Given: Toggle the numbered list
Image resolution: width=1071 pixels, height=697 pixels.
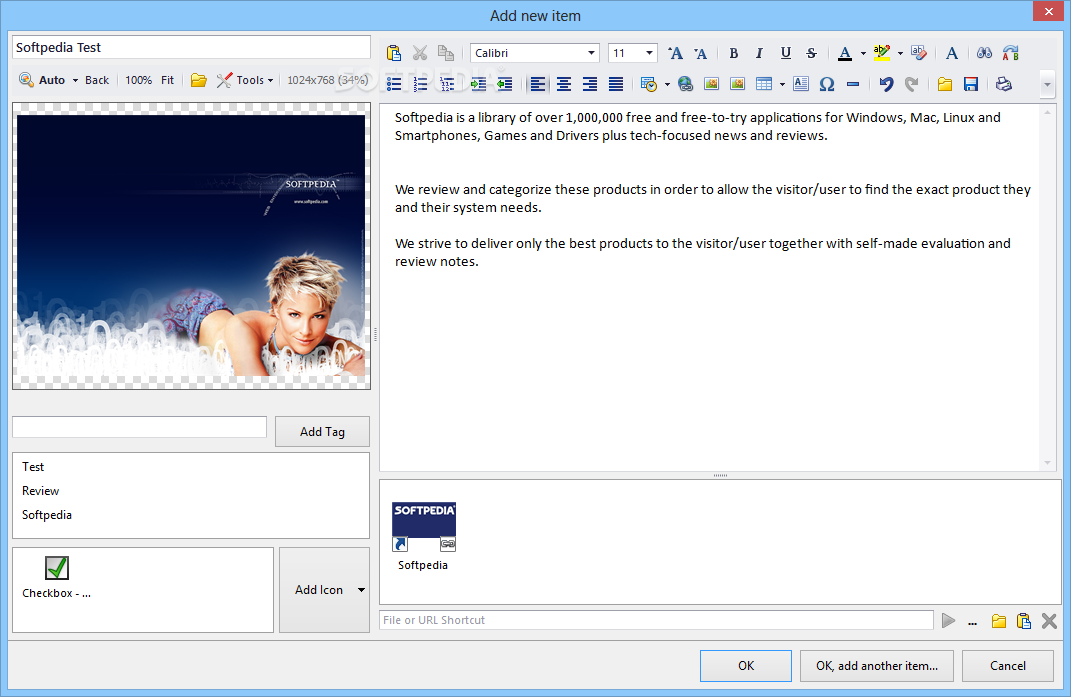Looking at the screenshot, I should click(420, 83).
